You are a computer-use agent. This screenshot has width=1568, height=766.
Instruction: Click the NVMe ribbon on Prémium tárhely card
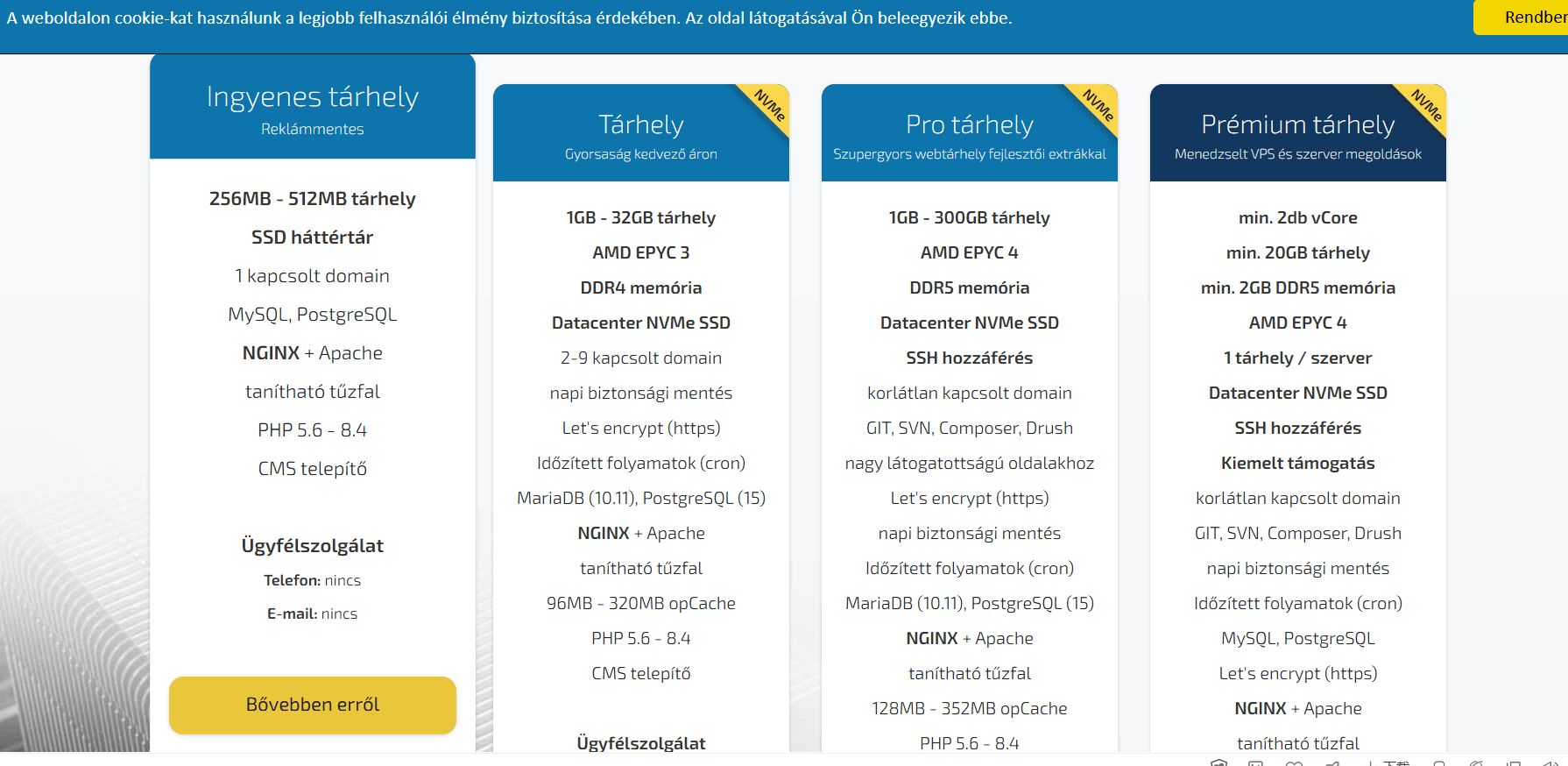pyautogui.click(x=1427, y=105)
